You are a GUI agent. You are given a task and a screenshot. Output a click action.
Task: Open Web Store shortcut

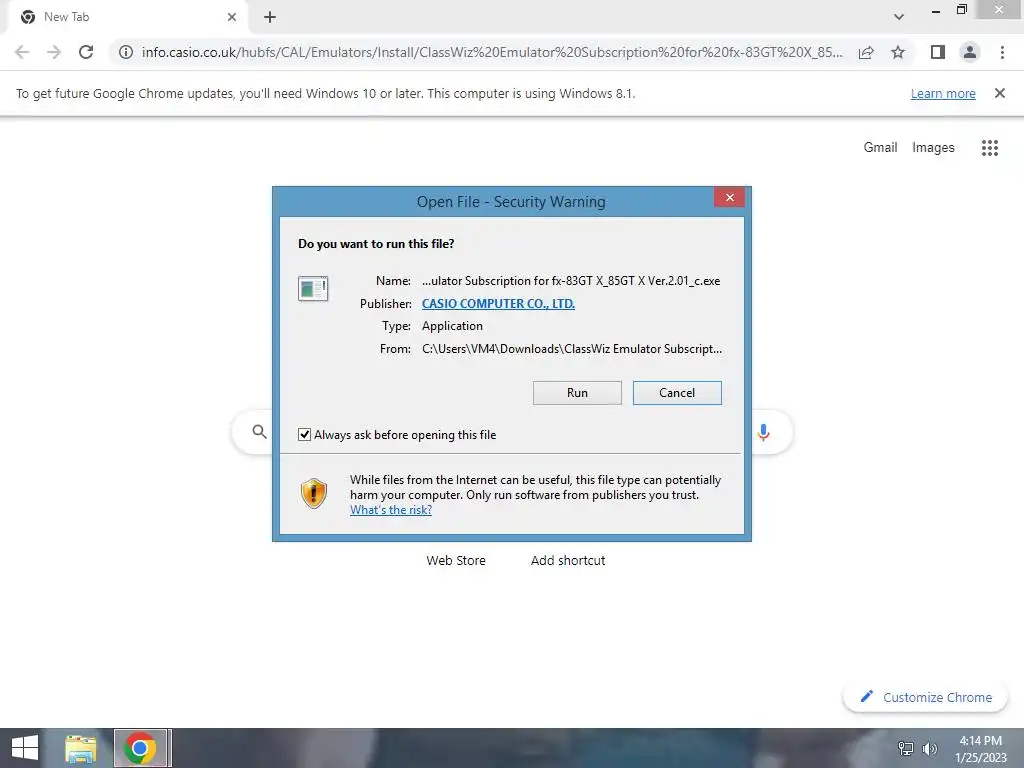point(456,560)
